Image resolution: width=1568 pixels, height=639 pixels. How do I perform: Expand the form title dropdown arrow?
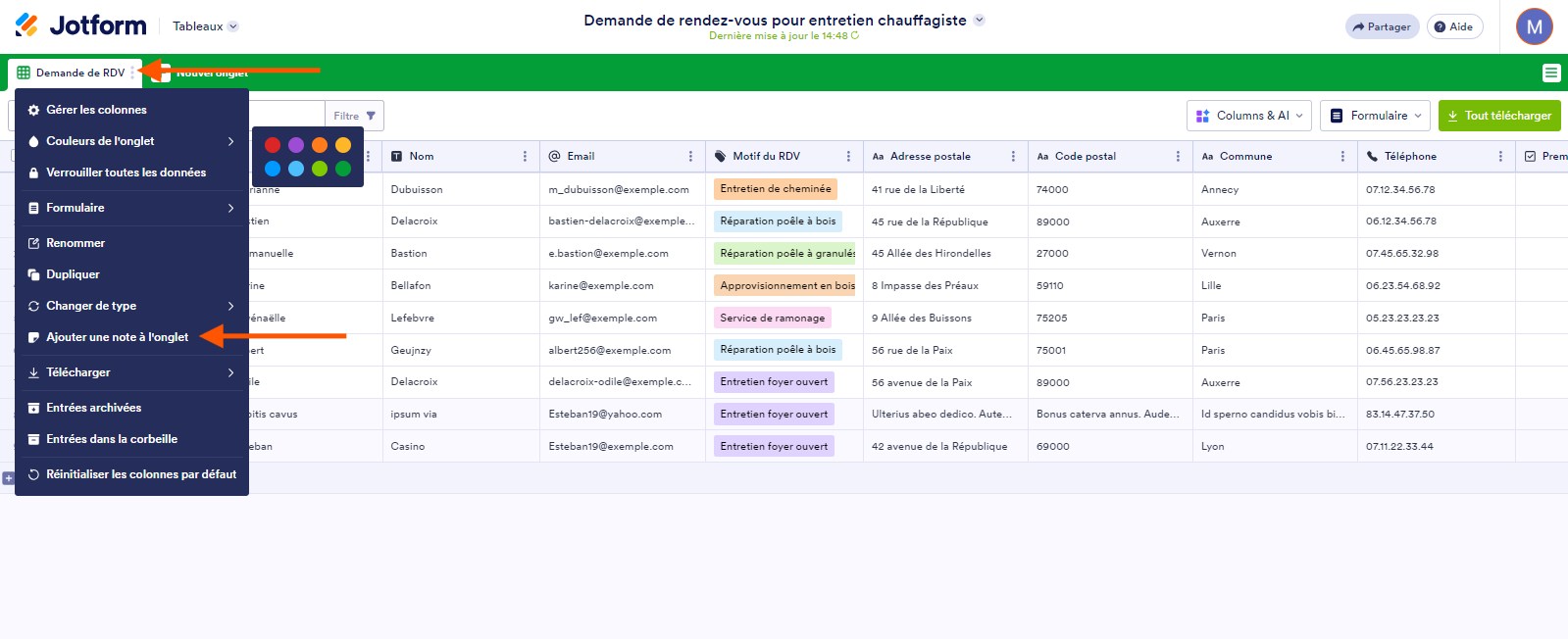979,20
